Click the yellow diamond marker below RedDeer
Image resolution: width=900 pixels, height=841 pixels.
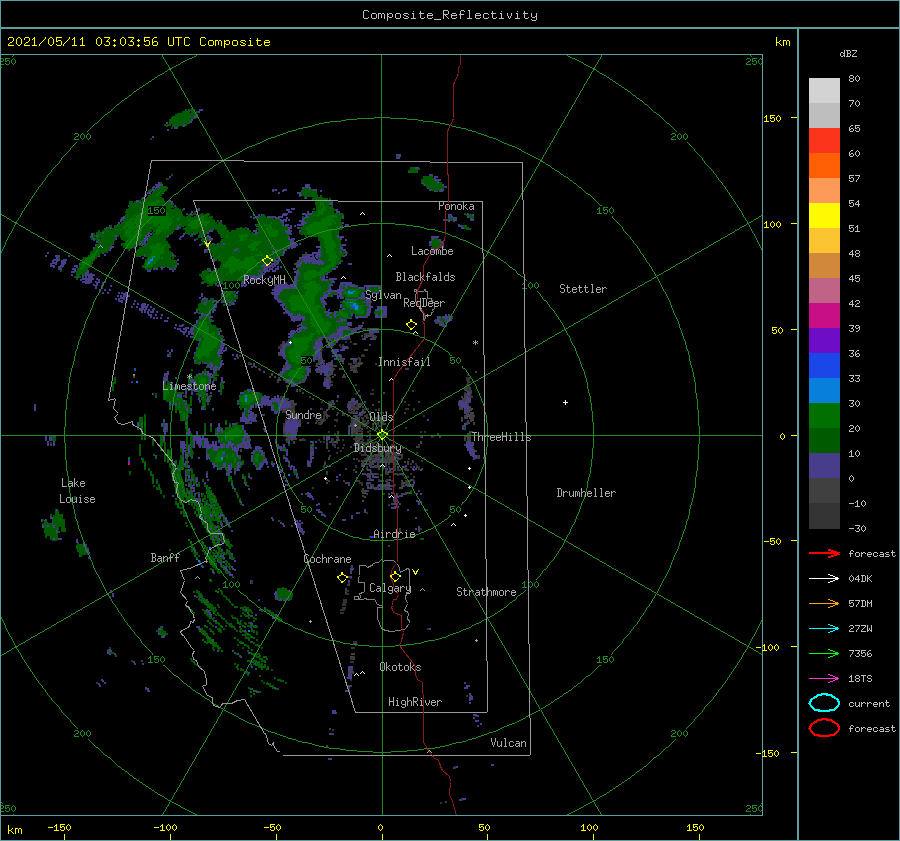click(412, 325)
